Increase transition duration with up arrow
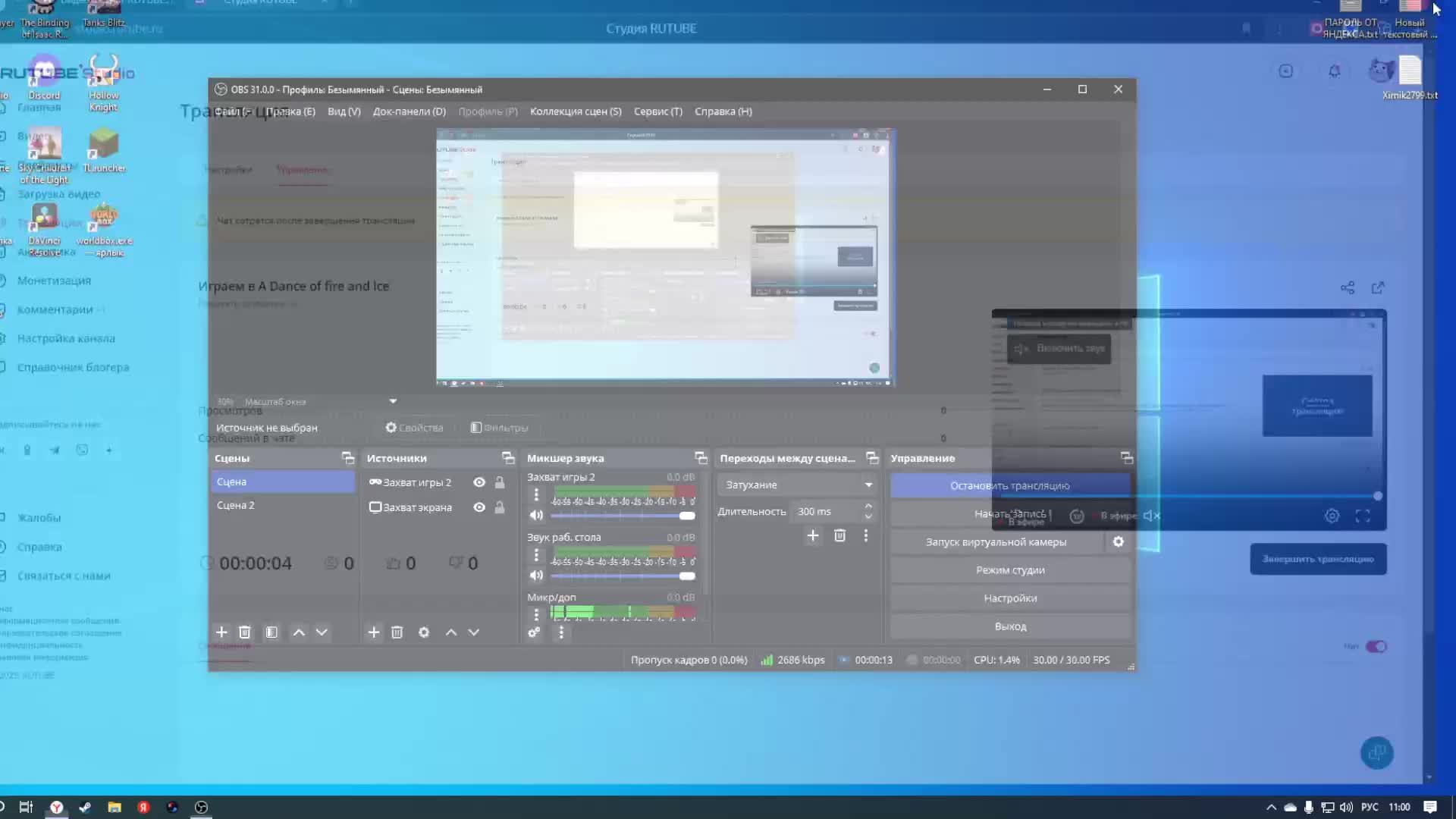Screen dimensions: 1456x819 [x=868, y=506]
